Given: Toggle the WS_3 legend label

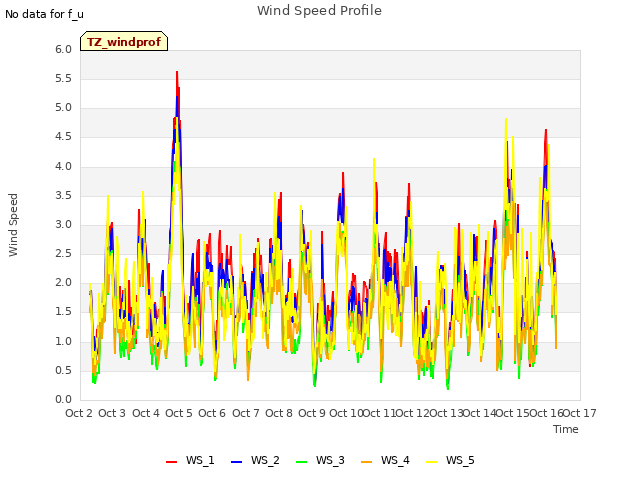Looking at the screenshot, I should pyautogui.click(x=330, y=460).
